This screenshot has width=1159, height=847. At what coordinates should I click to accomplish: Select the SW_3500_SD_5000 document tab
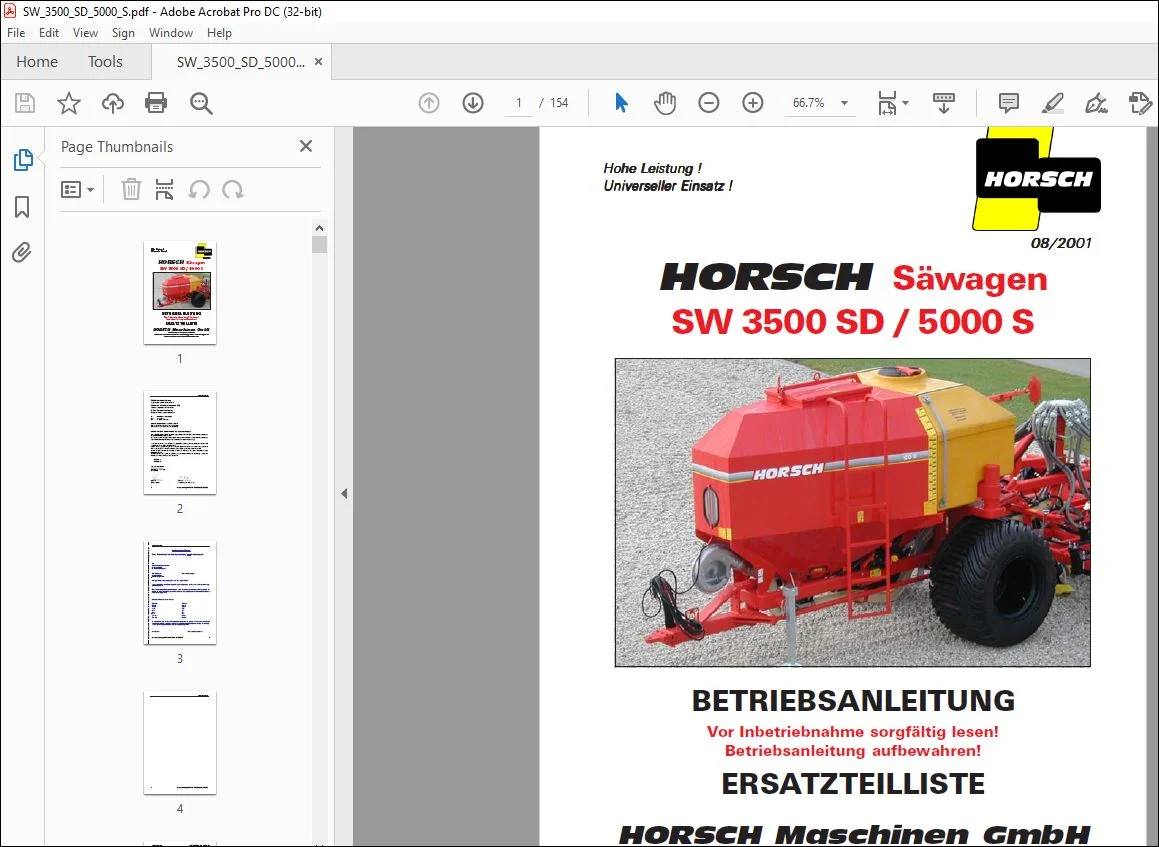pos(240,62)
